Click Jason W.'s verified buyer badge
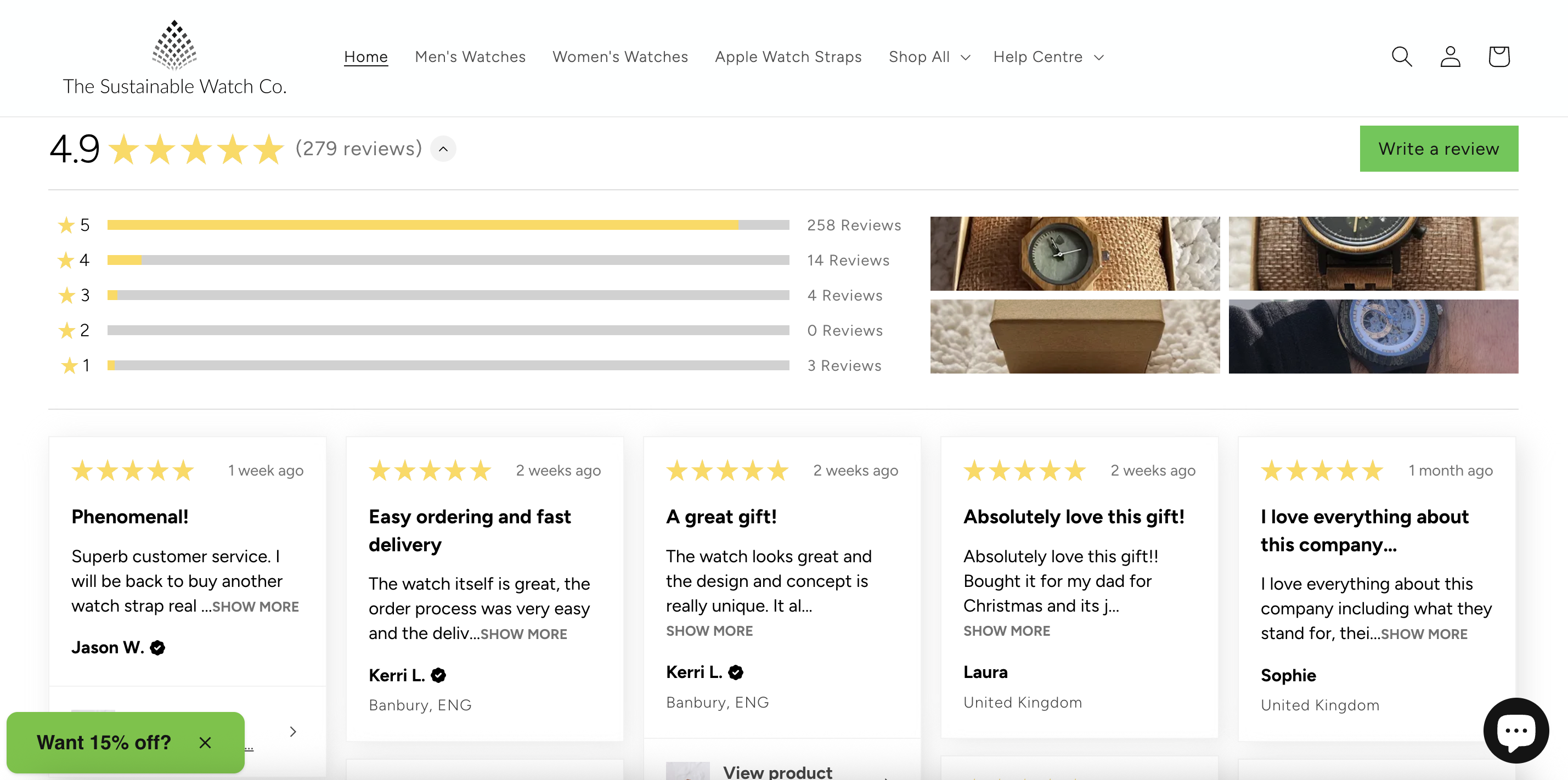 click(x=157, y=647)
